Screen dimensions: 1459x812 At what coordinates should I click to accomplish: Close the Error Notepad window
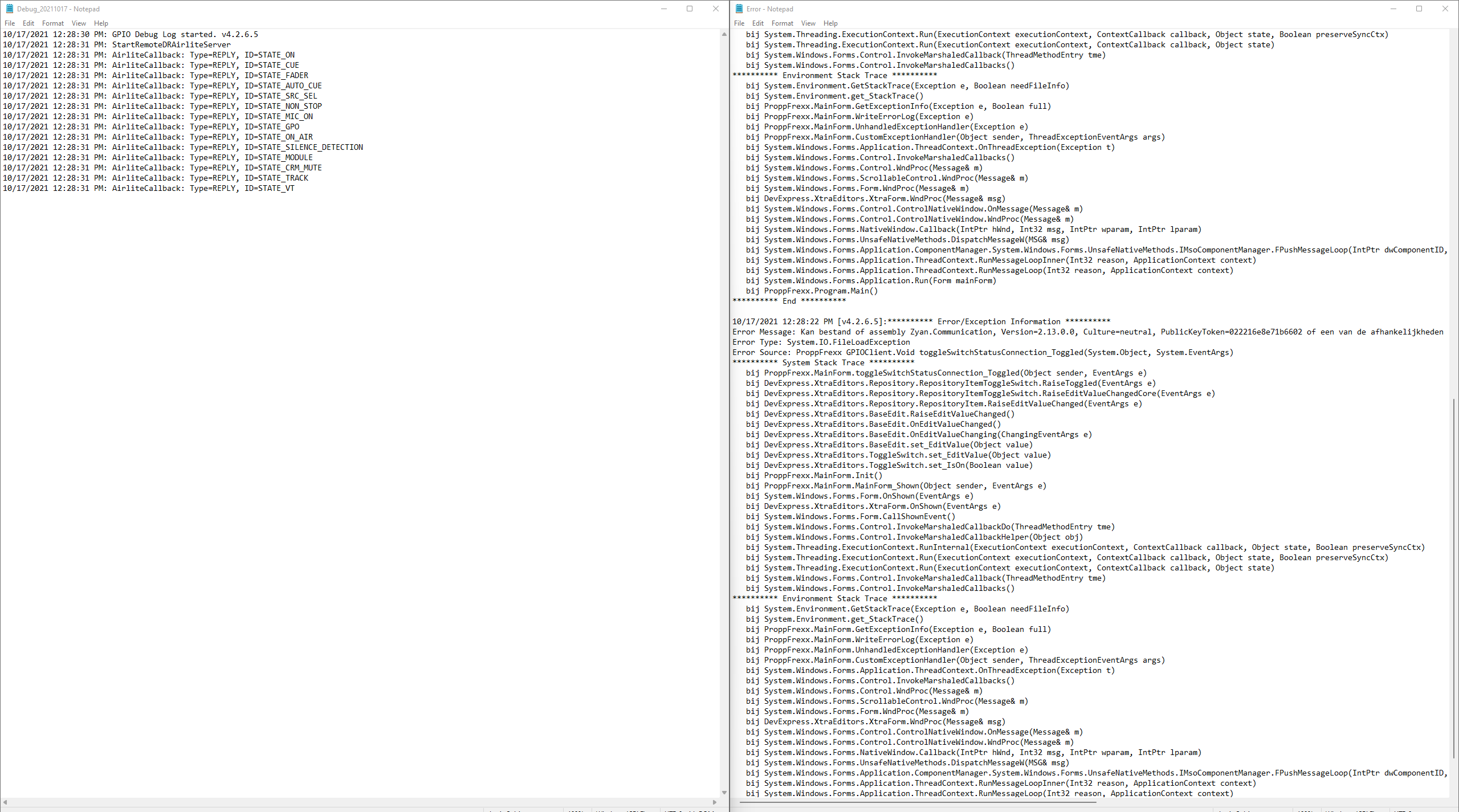pos(1445,9)
